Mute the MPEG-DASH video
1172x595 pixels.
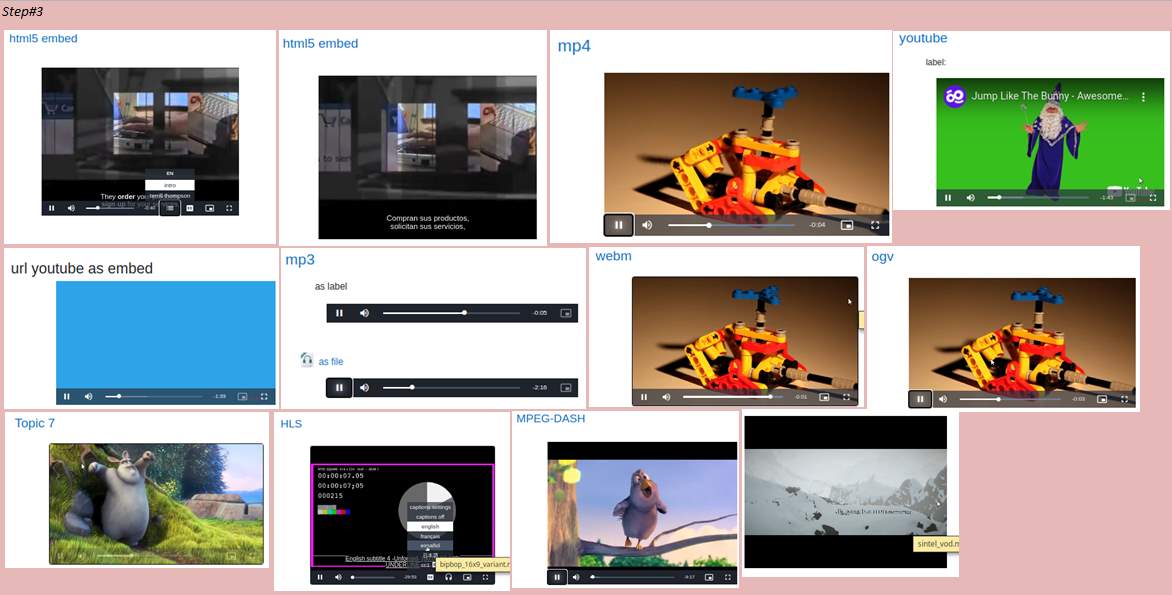[576, 577]
